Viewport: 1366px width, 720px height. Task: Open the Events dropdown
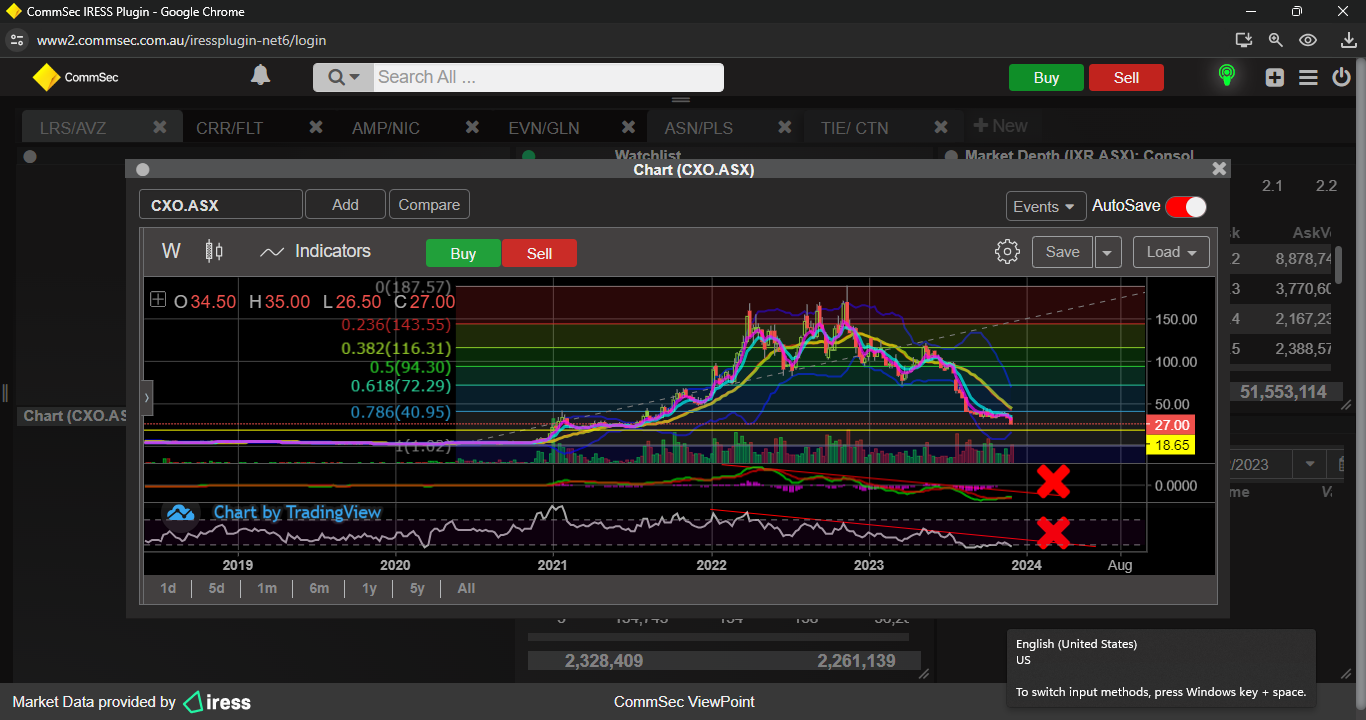pos(1046,206)
